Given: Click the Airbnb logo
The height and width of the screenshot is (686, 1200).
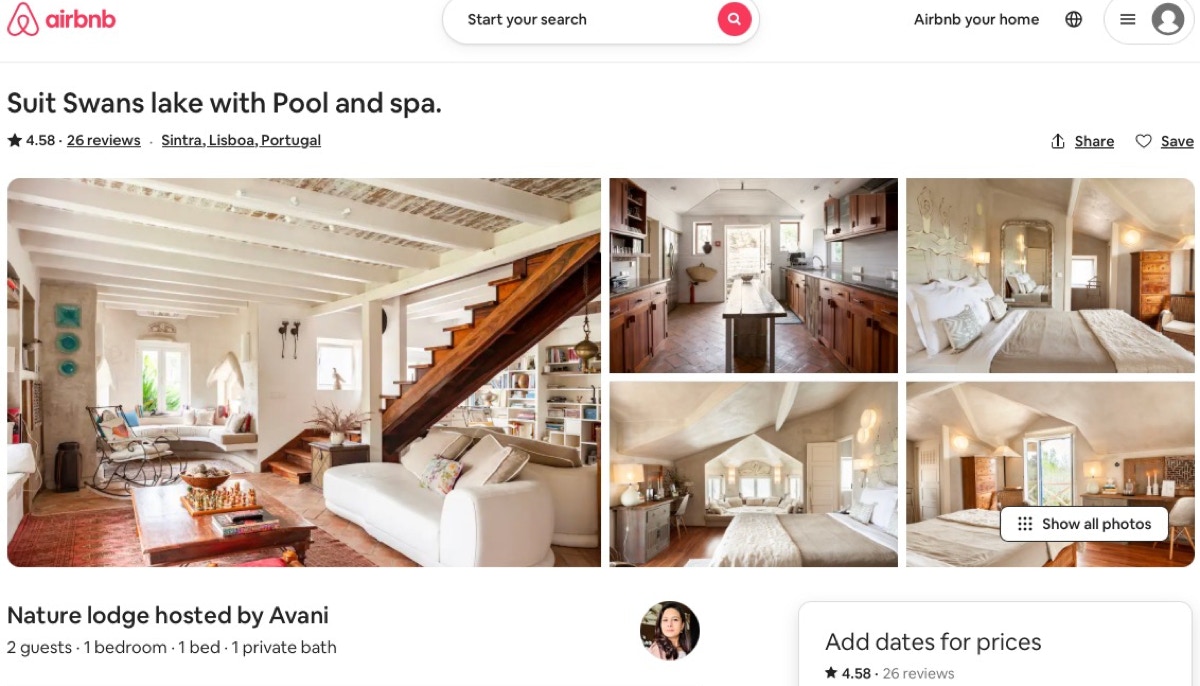Looking at the screenshot, I should [61, 19].
